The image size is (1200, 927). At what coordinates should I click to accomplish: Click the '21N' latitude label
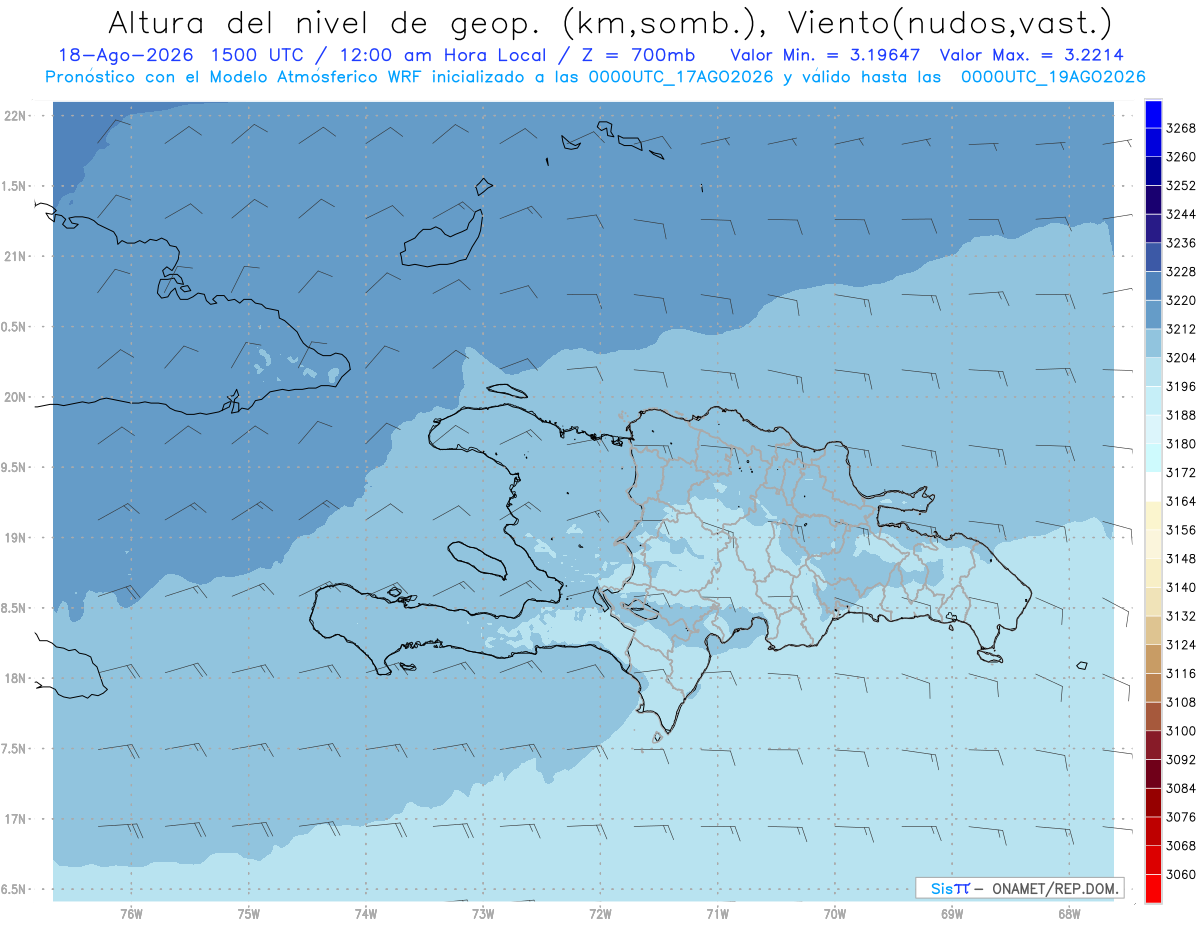[x=14, y=257]
